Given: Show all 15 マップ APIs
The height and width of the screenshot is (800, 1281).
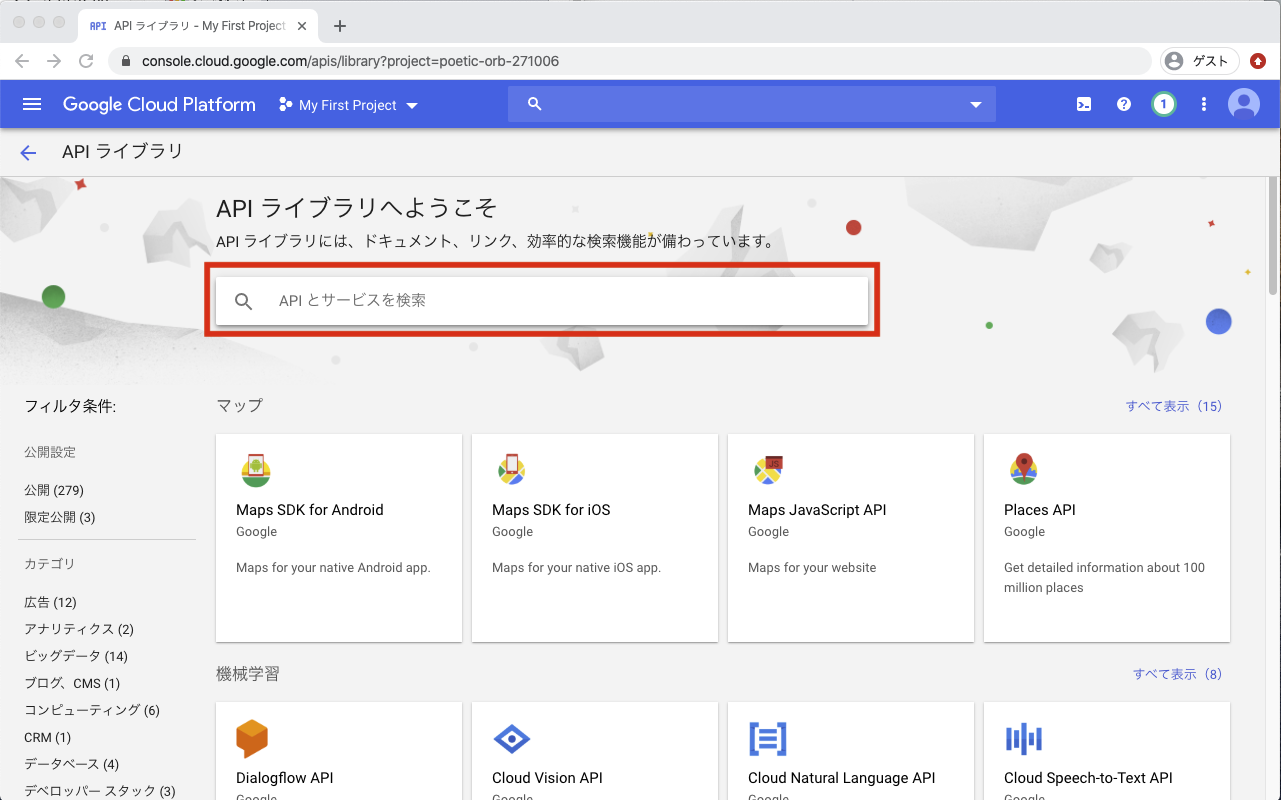Looking at the screenshot, I should pos(1174,406).
